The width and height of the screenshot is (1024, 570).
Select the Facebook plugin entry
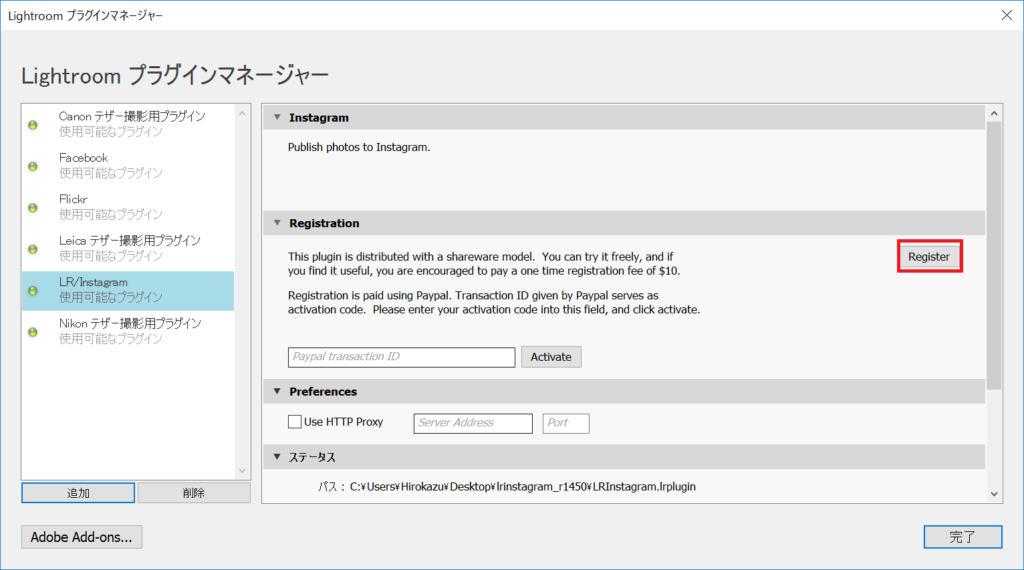tap(128, 165)
